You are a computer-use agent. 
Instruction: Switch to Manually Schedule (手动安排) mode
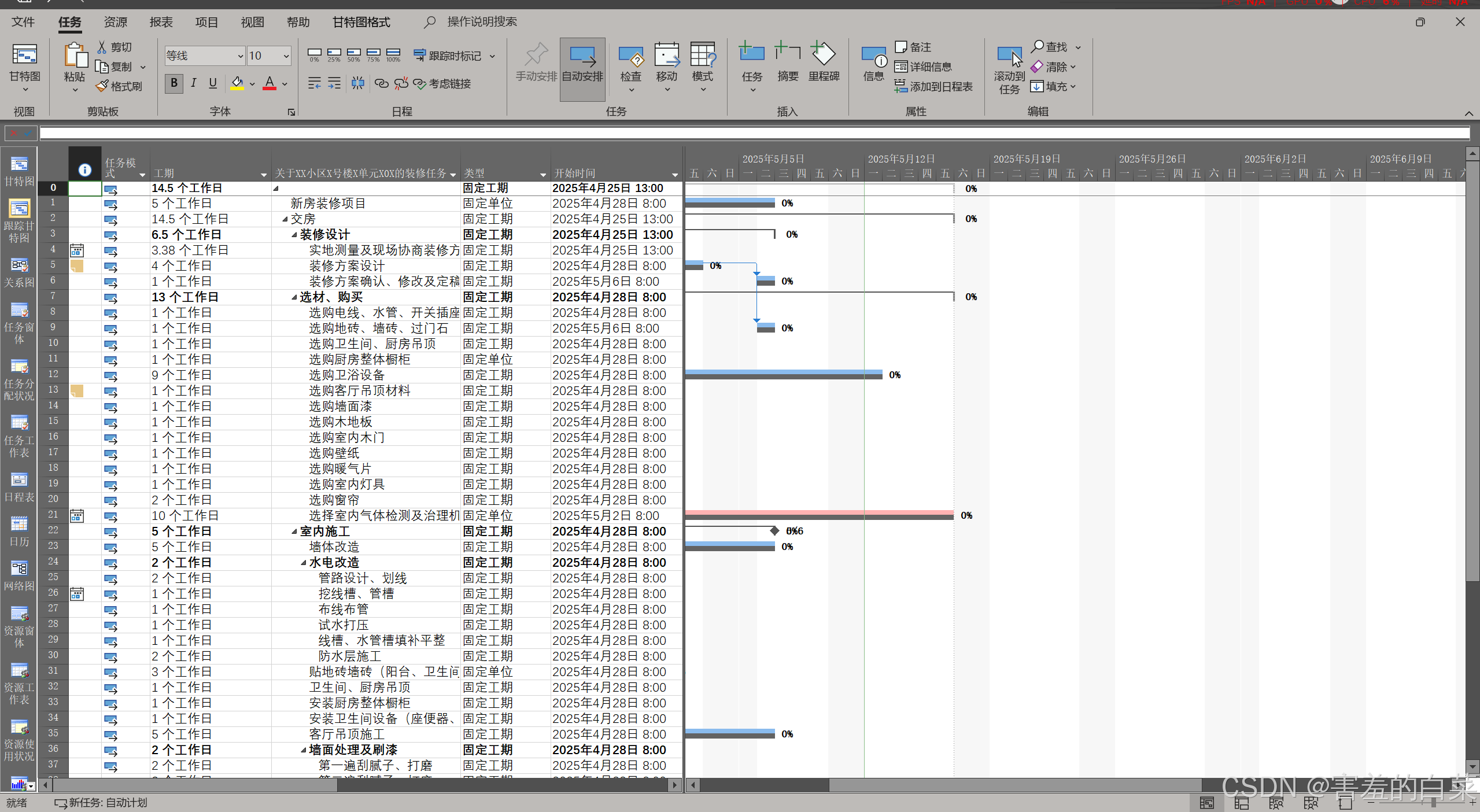click(536, 62)
